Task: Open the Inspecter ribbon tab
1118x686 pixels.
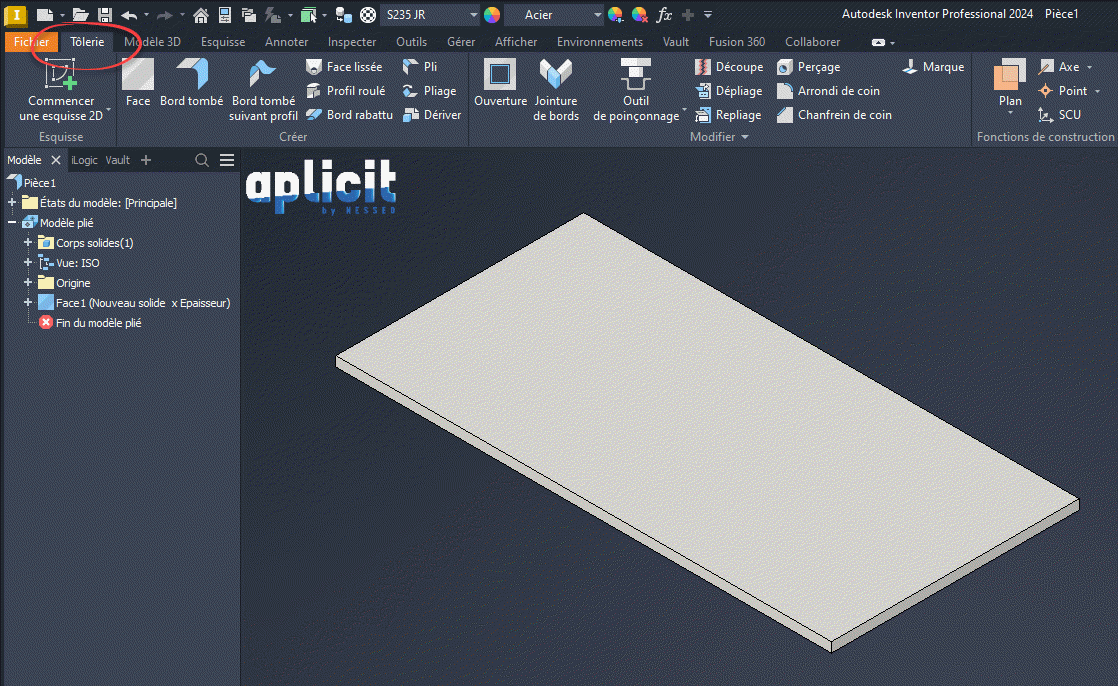Action: (352, 42)
